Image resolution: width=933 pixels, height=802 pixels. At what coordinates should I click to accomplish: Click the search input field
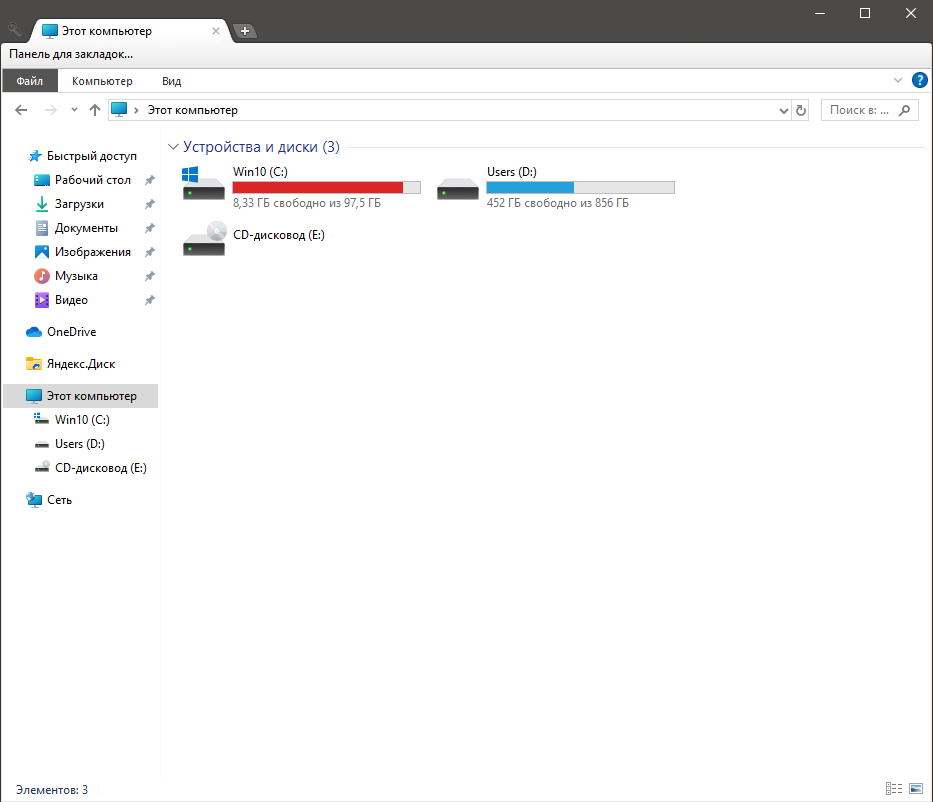point(860,110)
